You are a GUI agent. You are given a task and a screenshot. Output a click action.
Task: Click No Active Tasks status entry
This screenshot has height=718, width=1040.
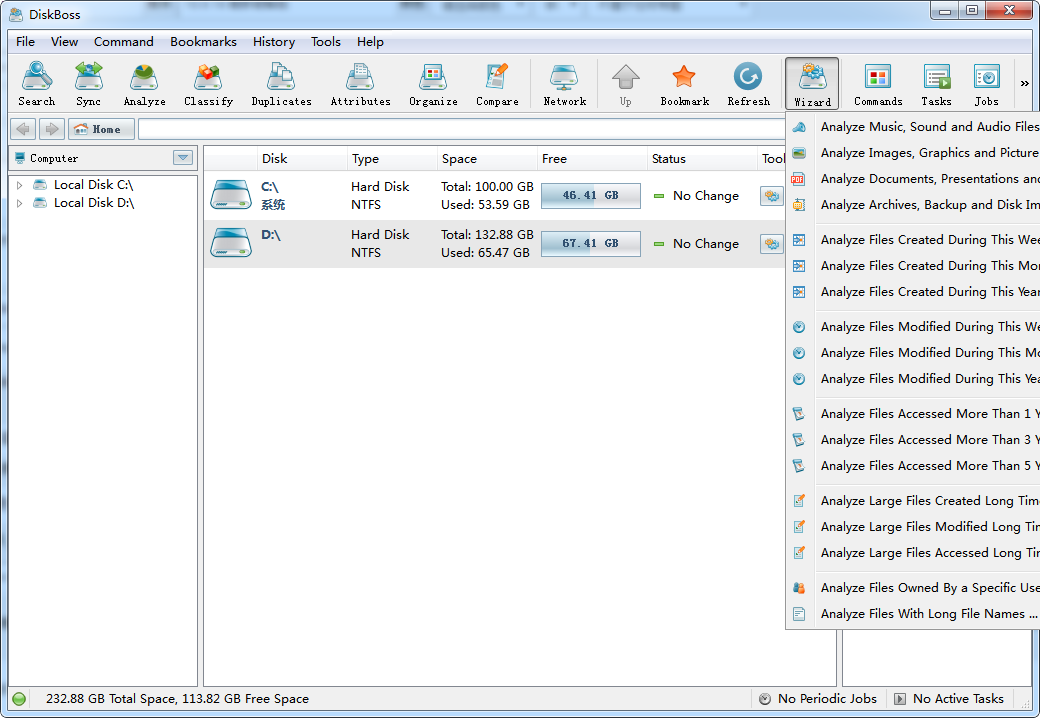click(949, 699)
